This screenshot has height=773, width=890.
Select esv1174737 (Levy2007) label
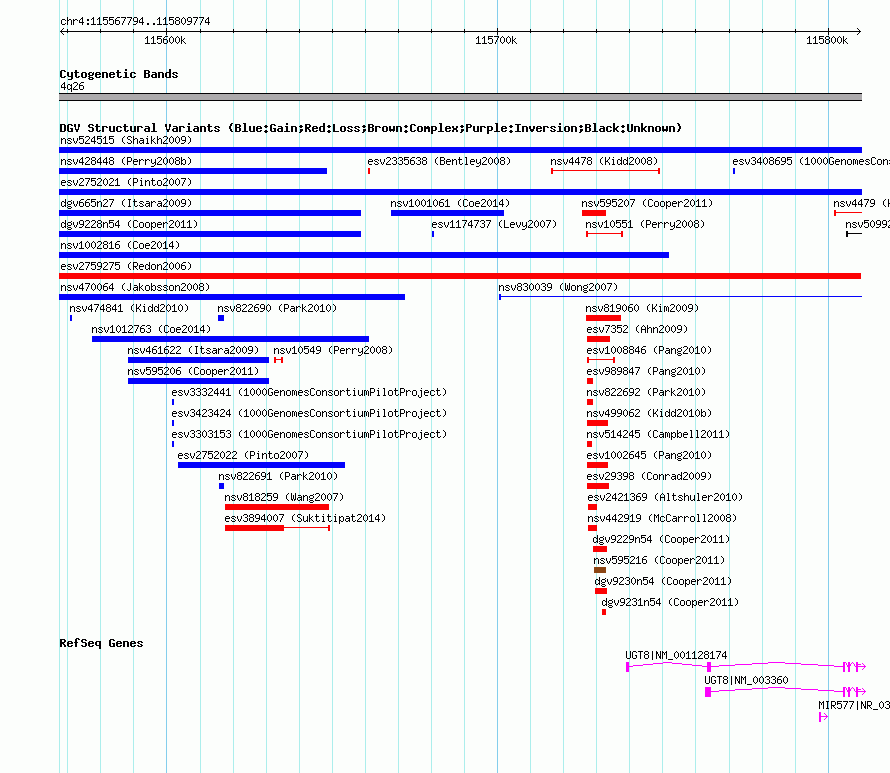pos(494,224)
